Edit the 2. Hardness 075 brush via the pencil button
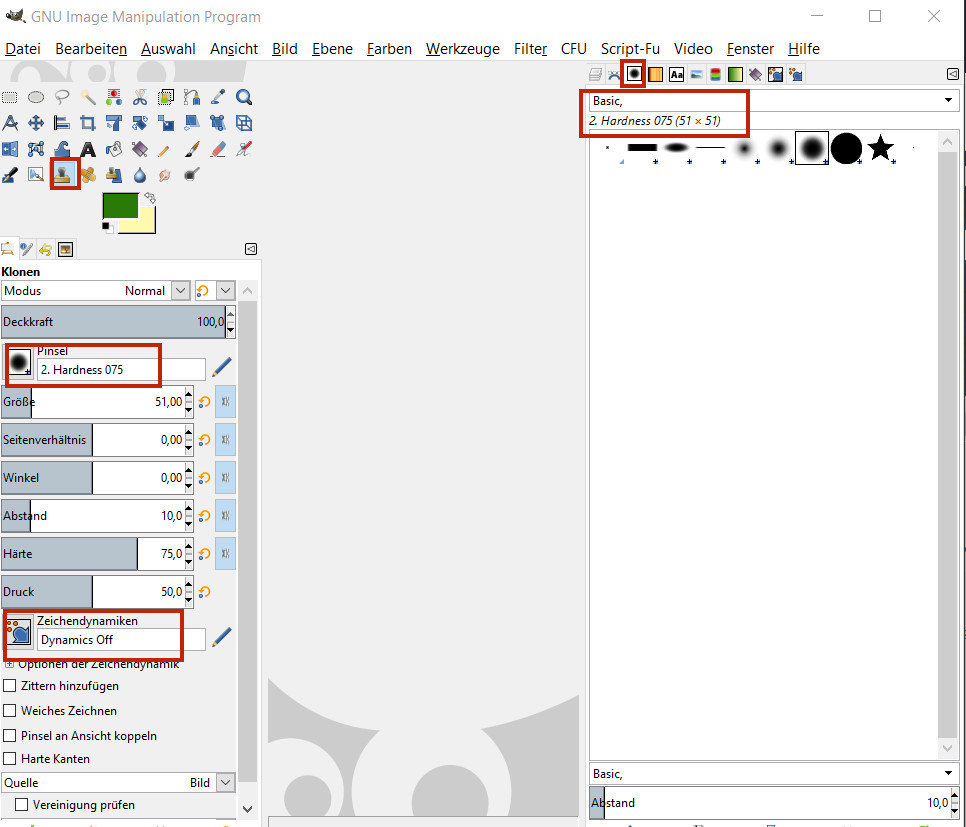Screen dimensions: 966x827 pos(221,367)
